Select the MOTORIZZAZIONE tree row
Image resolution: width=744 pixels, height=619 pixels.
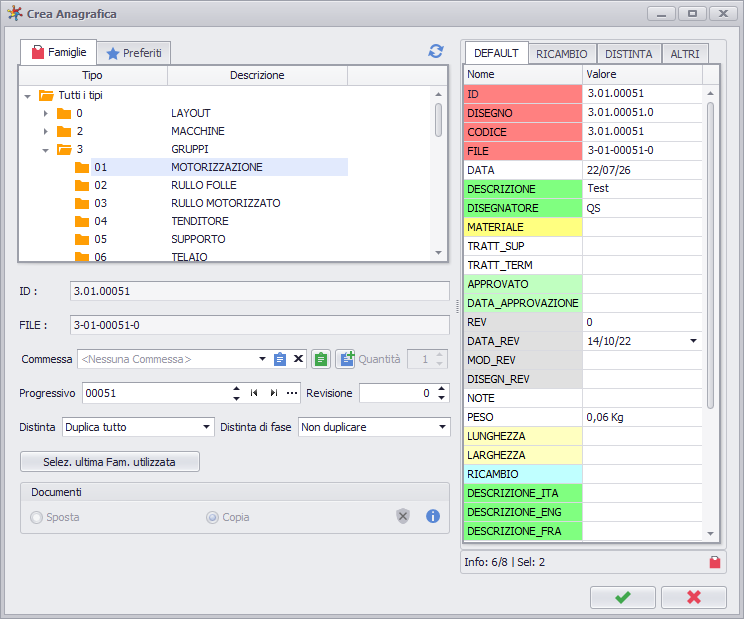pos(219,167)
